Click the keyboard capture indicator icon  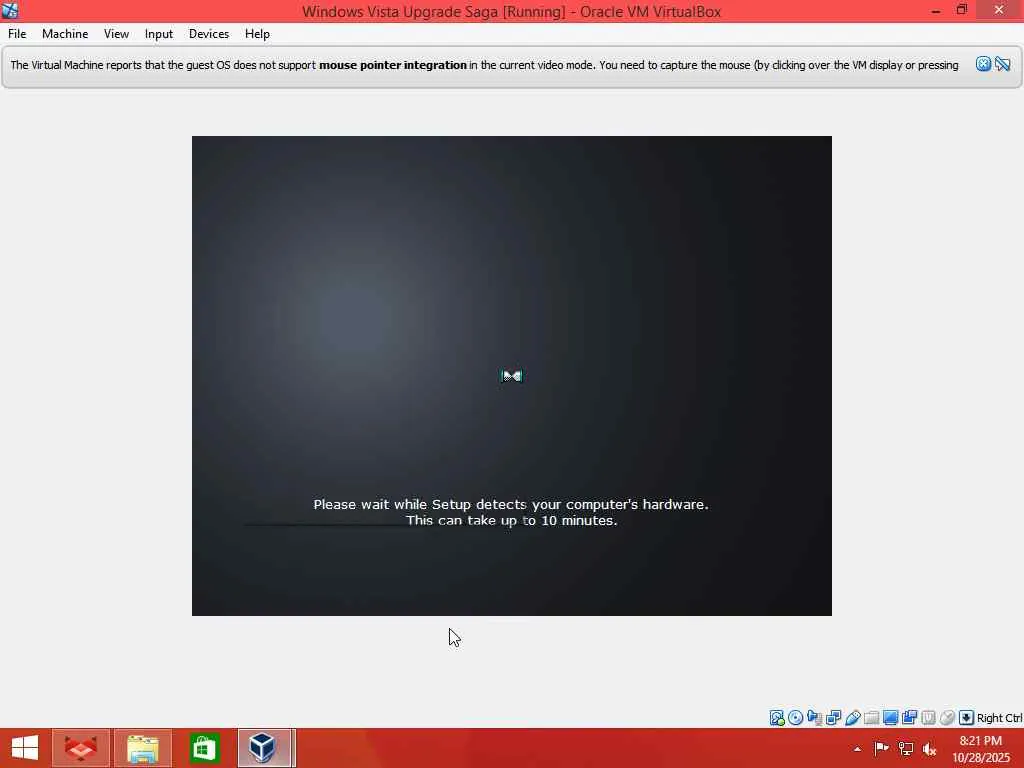click(x=966, y=718)
